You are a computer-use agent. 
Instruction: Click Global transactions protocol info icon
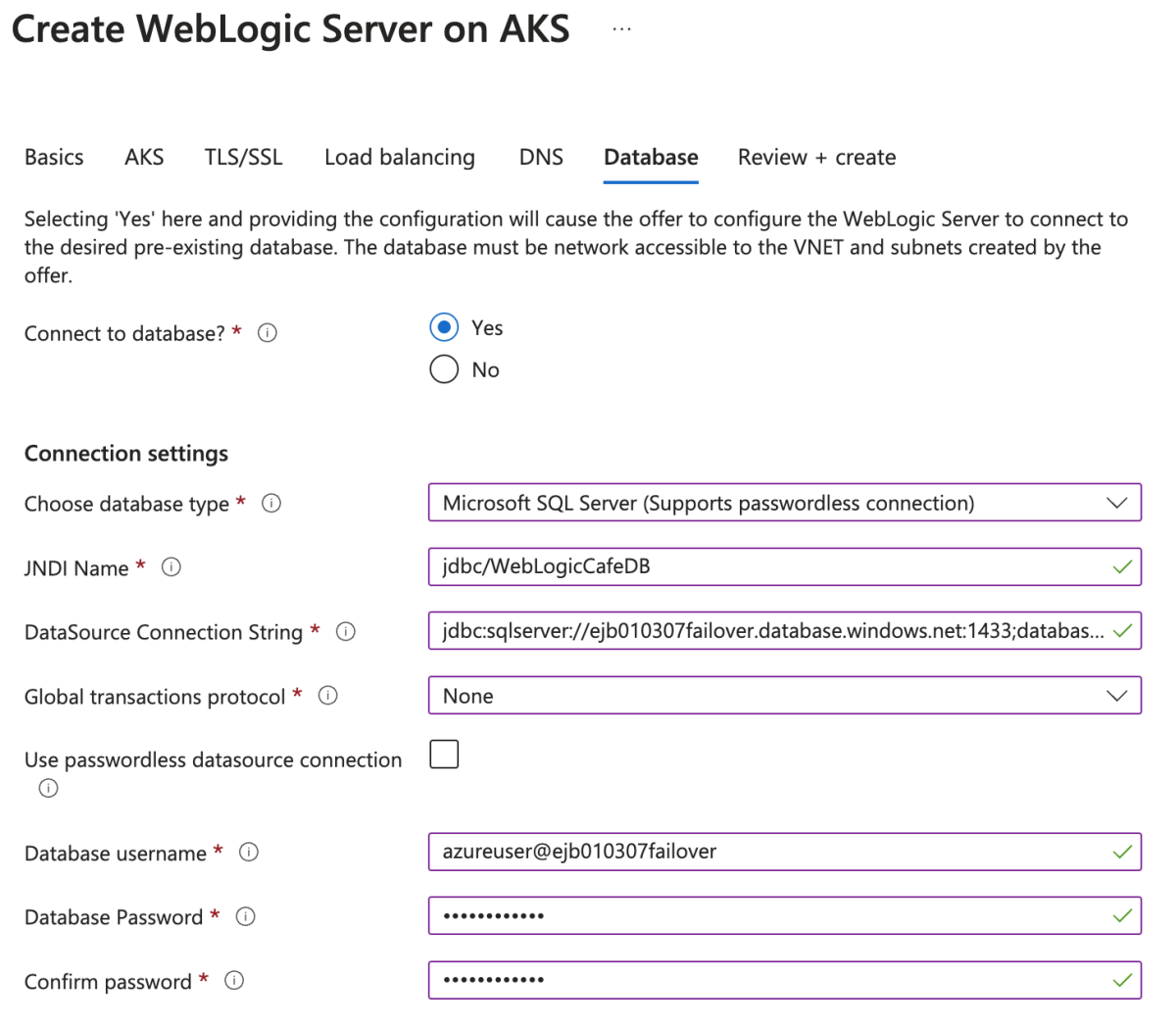[328, 696]
